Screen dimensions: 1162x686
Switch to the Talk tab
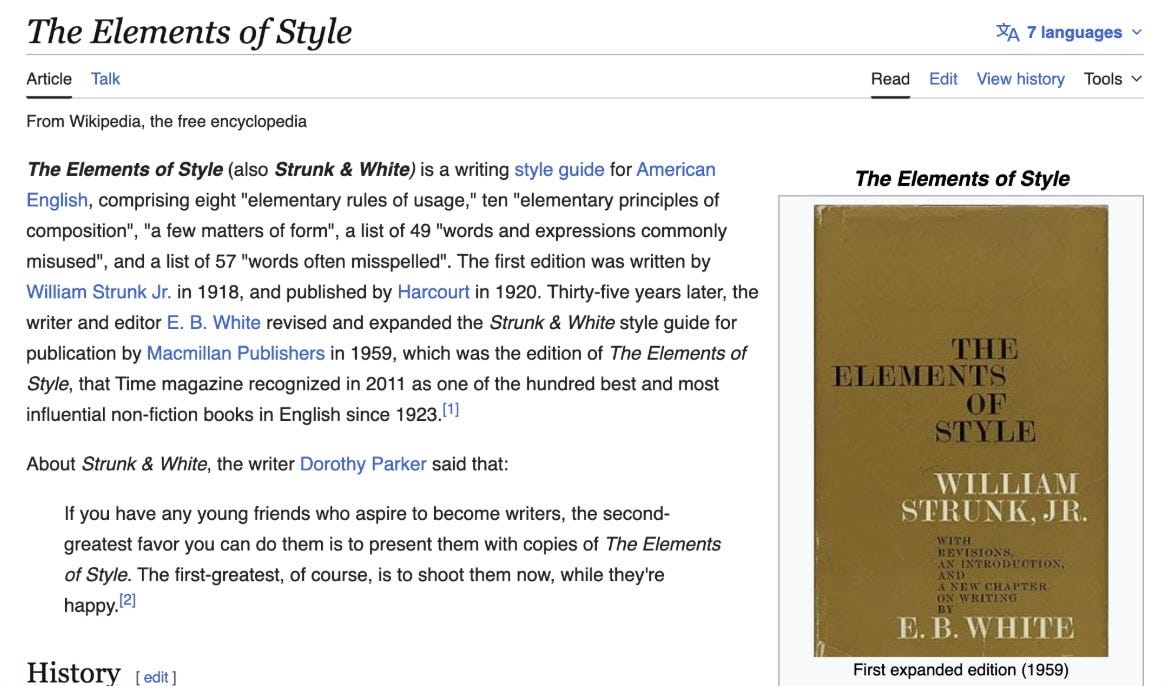(105, 79)
